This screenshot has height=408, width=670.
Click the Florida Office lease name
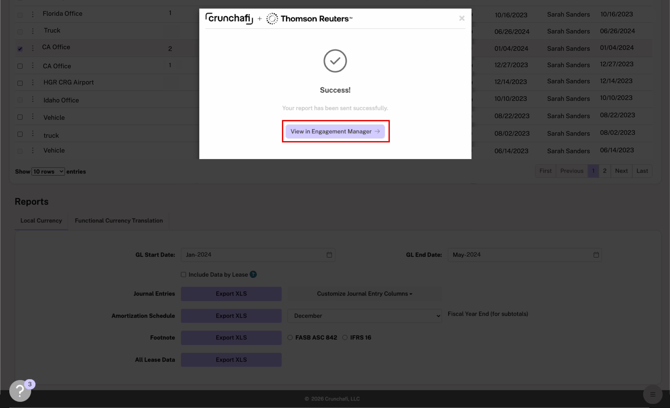click(x=62, y=14)
